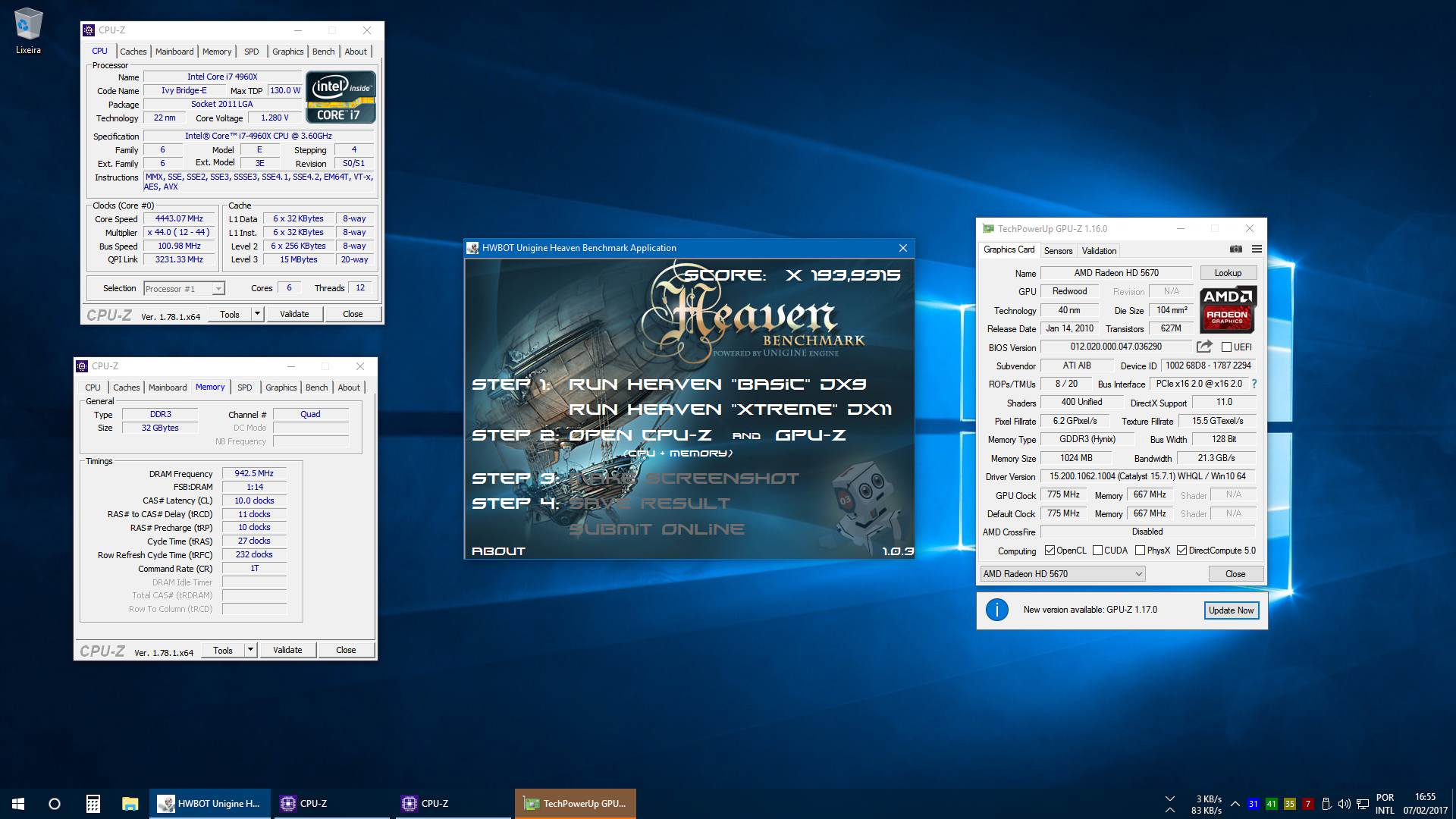Click the red 7 tray icon

coord(1307,804)
